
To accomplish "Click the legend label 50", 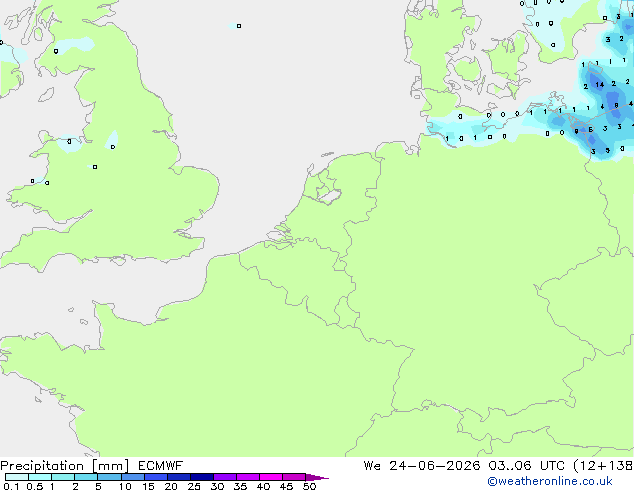I will coord(309,486).
